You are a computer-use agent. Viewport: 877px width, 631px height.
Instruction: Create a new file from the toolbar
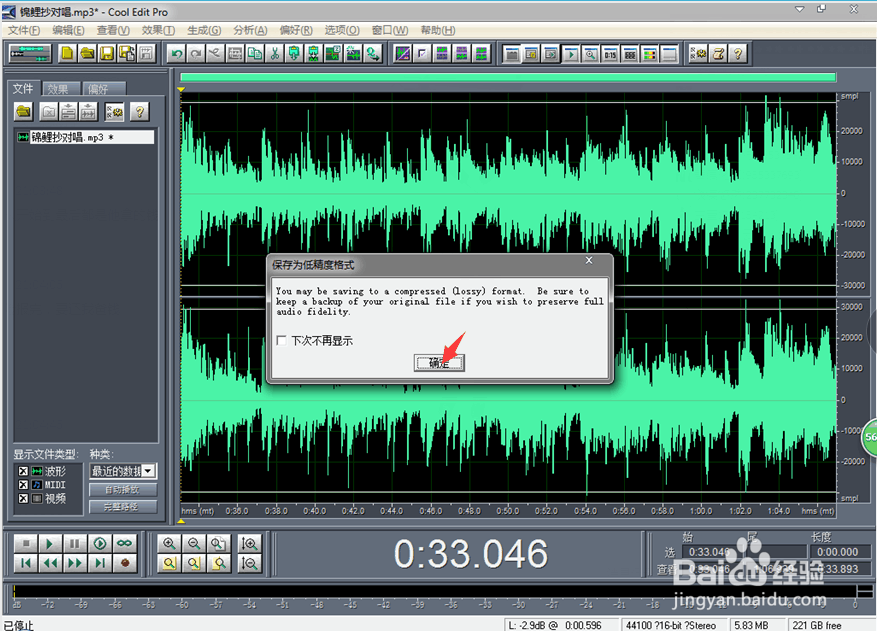pyautogui.click(x=67, y=54)
